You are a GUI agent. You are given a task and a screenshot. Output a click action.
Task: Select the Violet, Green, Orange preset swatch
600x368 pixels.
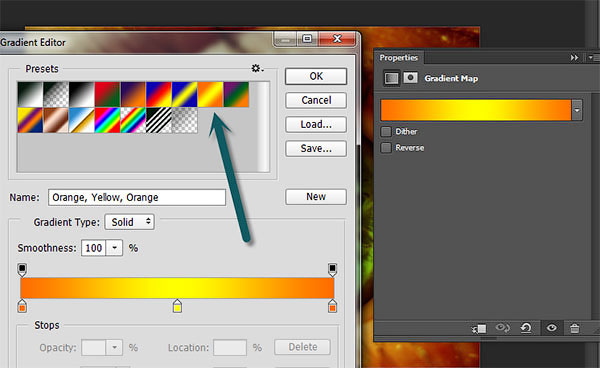point(236,94)
